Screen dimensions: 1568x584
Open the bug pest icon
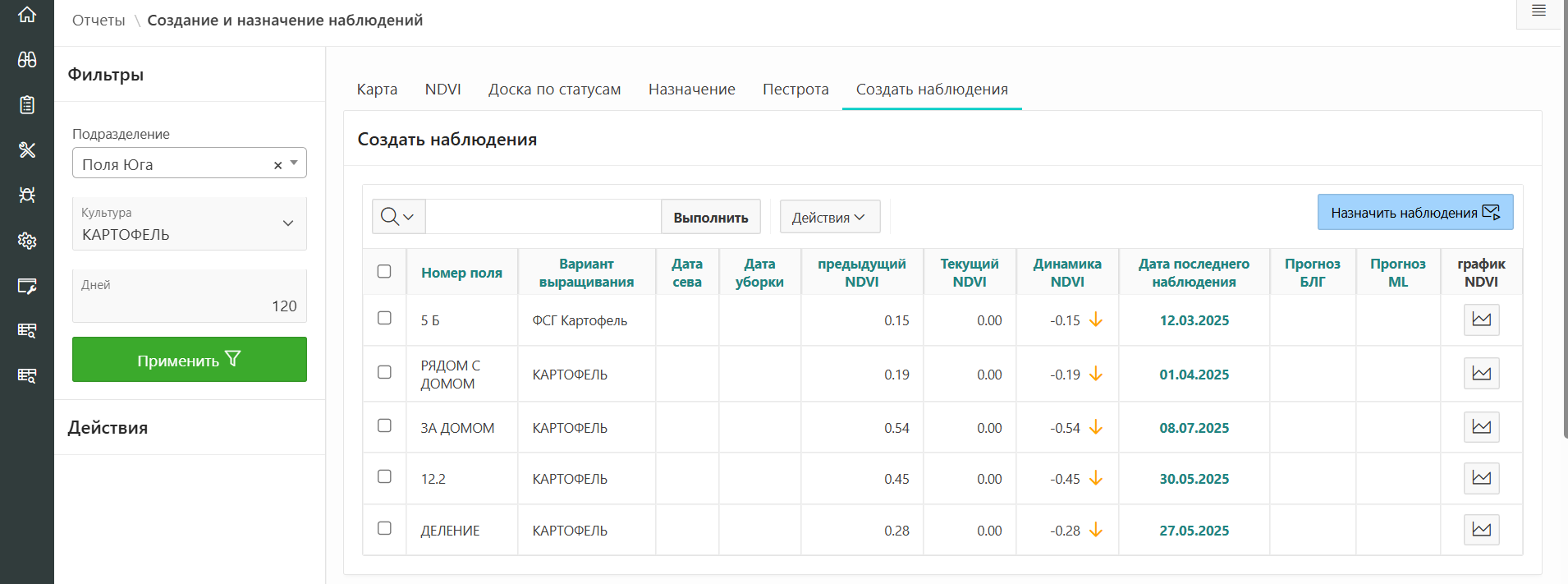(27, 195)
